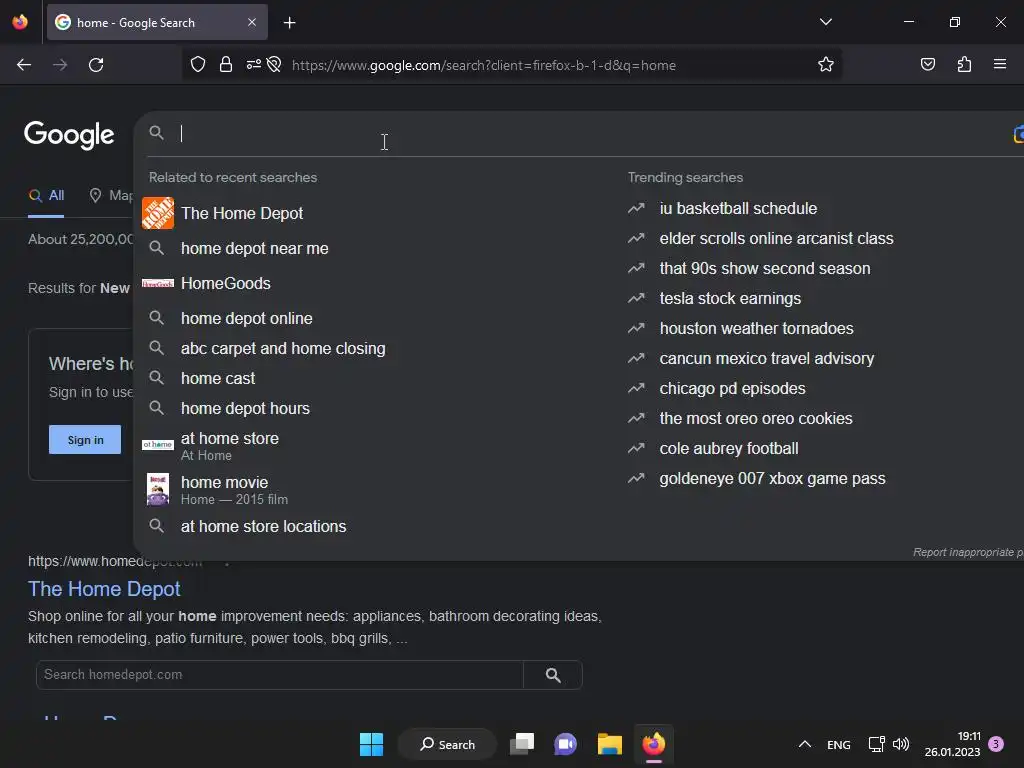1024x768 pixels.
Task: Select trending 'chicago pd episodes'
Action: [x=732, y=389]
